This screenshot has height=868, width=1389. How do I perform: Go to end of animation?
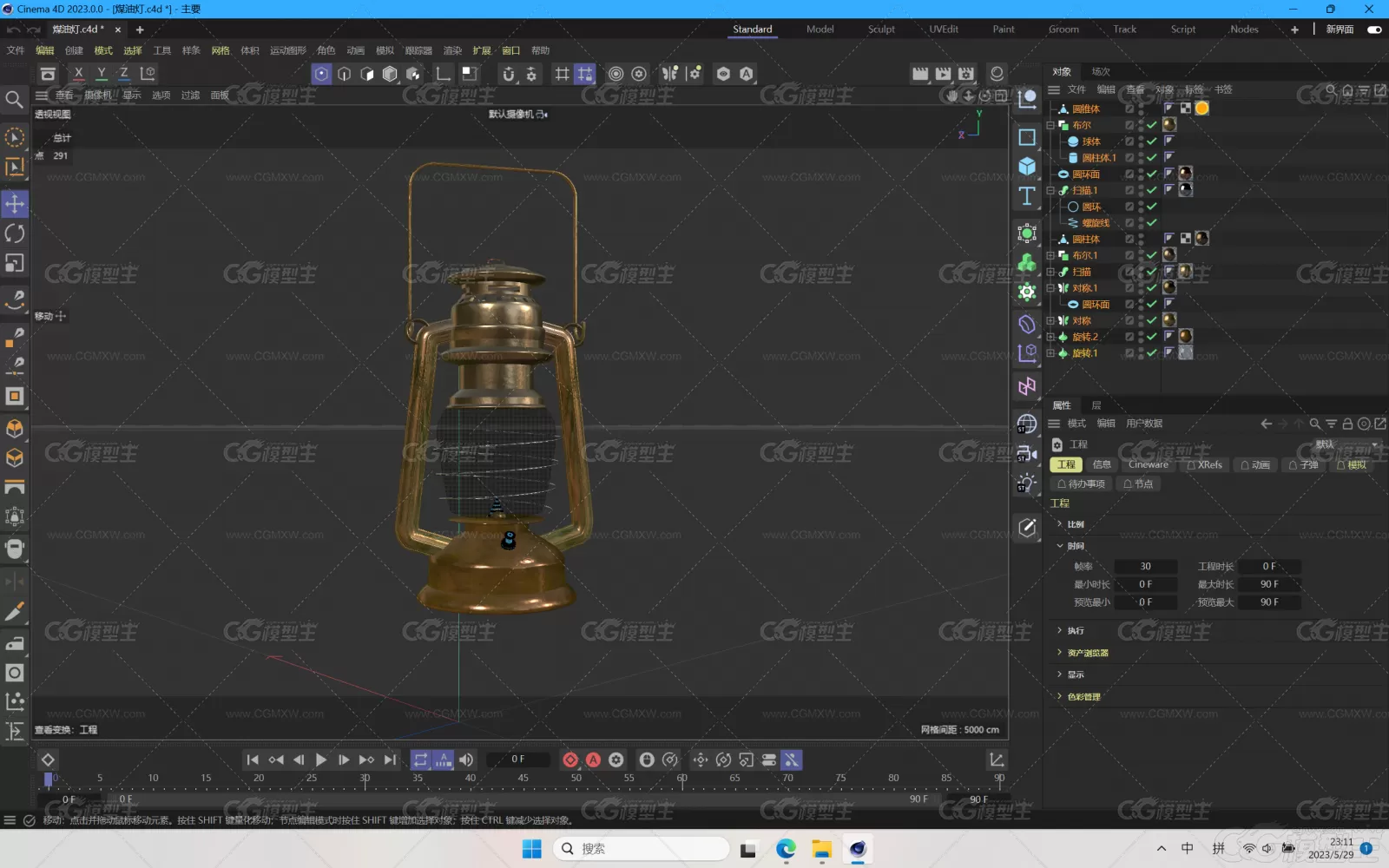[390, 759]
